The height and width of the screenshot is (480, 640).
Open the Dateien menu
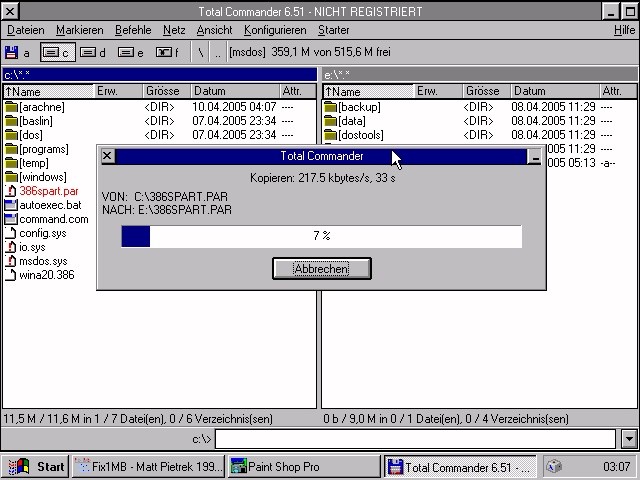click(26, 30)
